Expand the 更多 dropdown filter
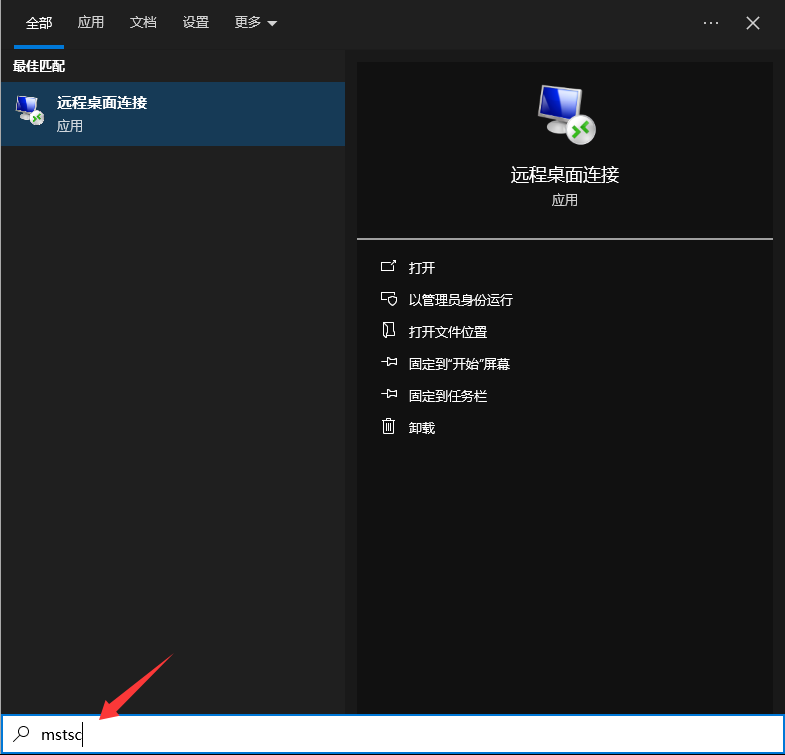The image size is (785, 755). 255,23
